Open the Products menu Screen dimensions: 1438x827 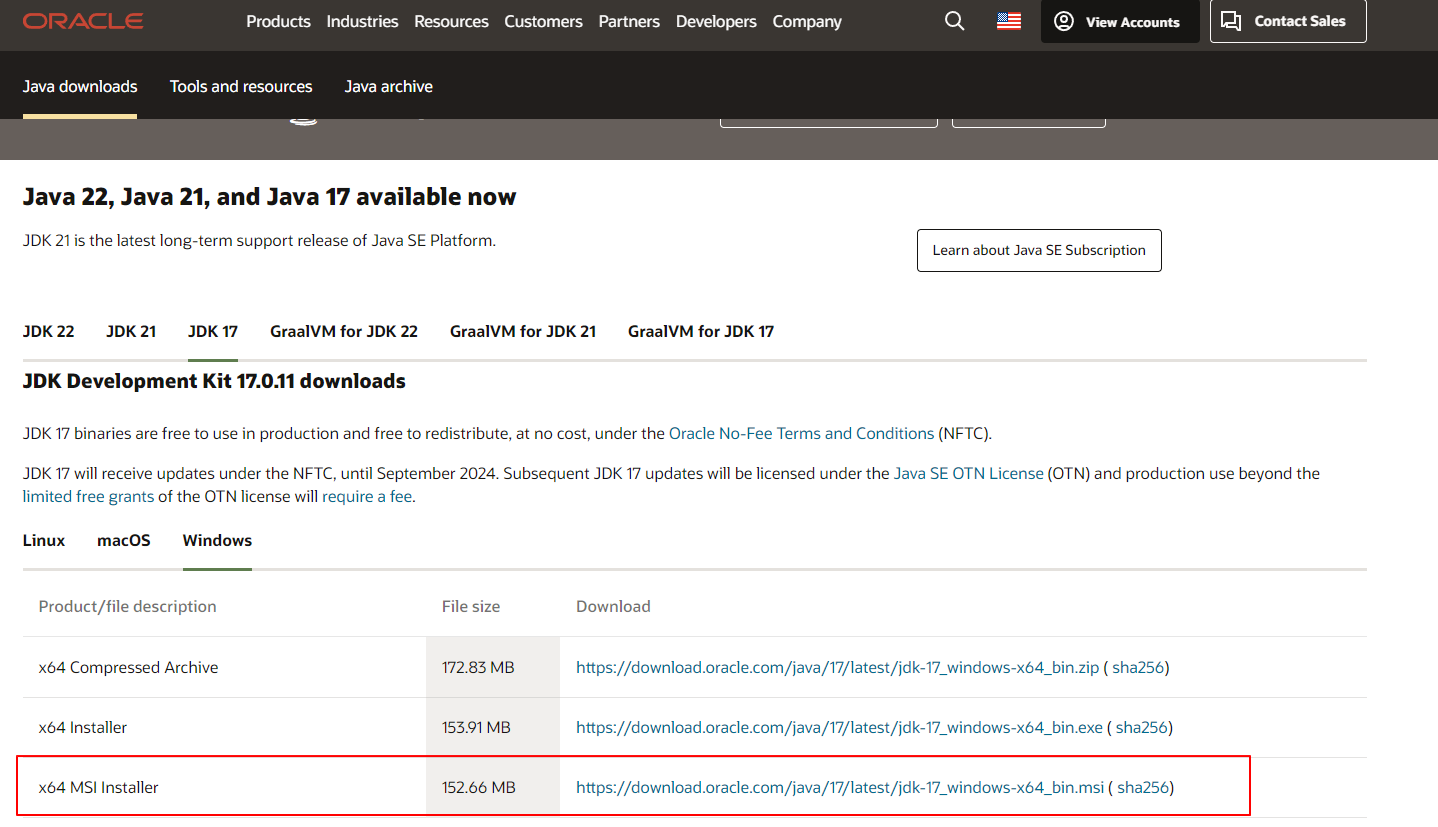278,21
